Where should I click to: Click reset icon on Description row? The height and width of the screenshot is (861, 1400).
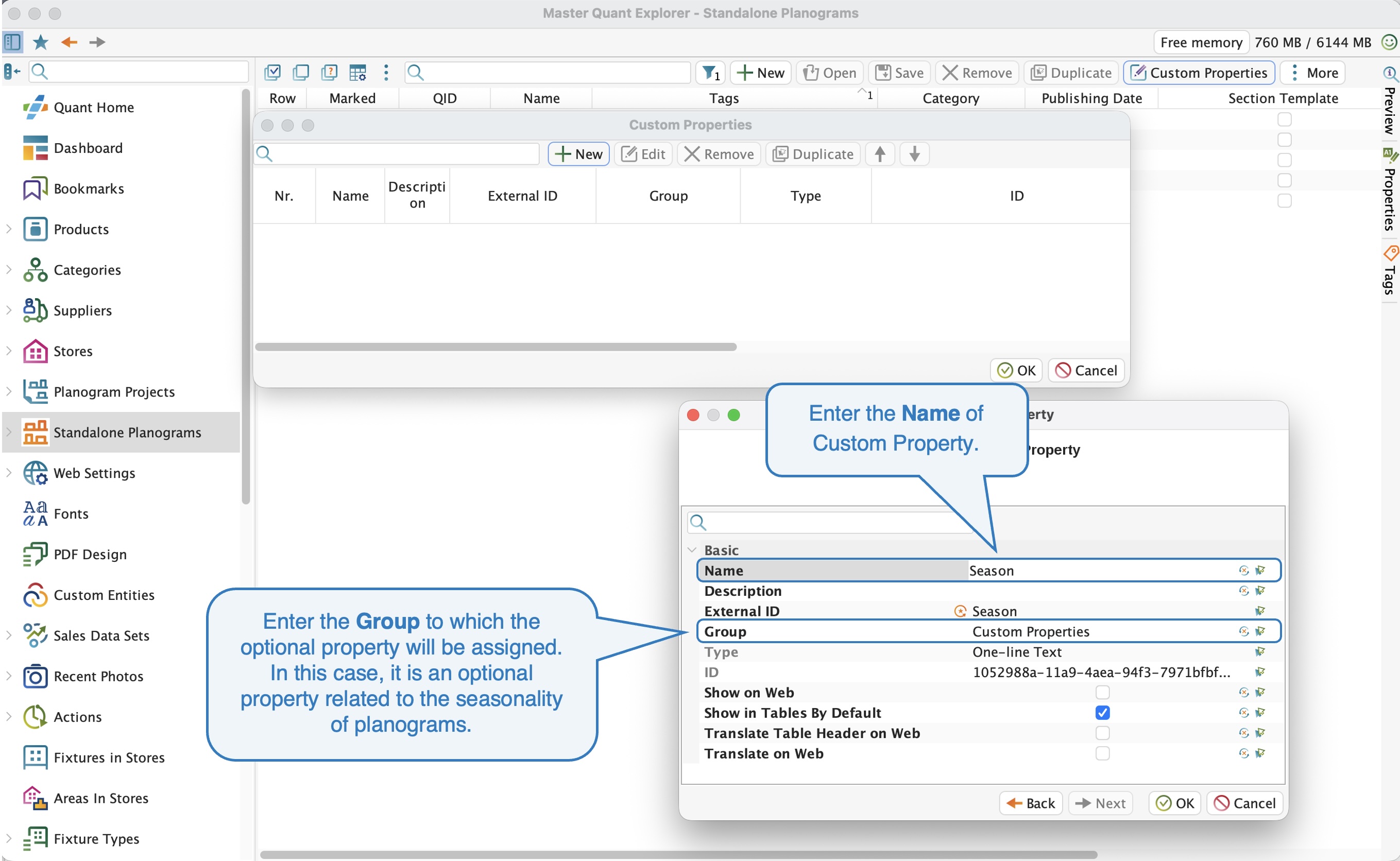click(1244, 591)
